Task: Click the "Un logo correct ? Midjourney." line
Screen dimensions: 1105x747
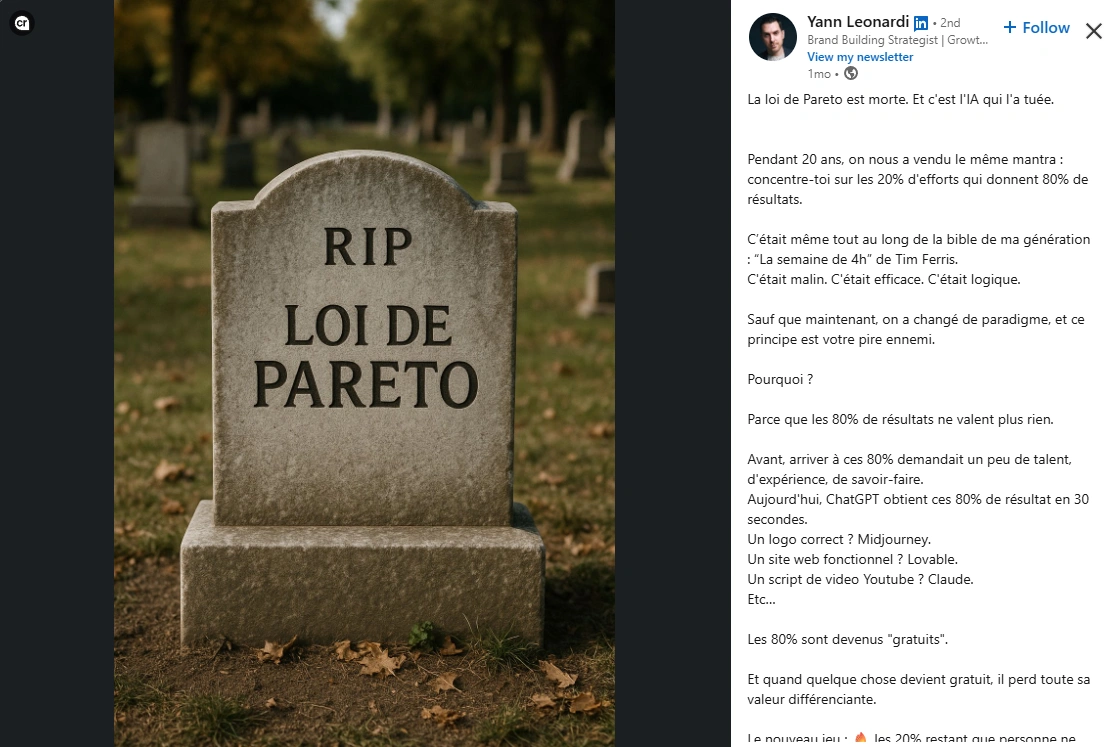Action: pos(839,539)
